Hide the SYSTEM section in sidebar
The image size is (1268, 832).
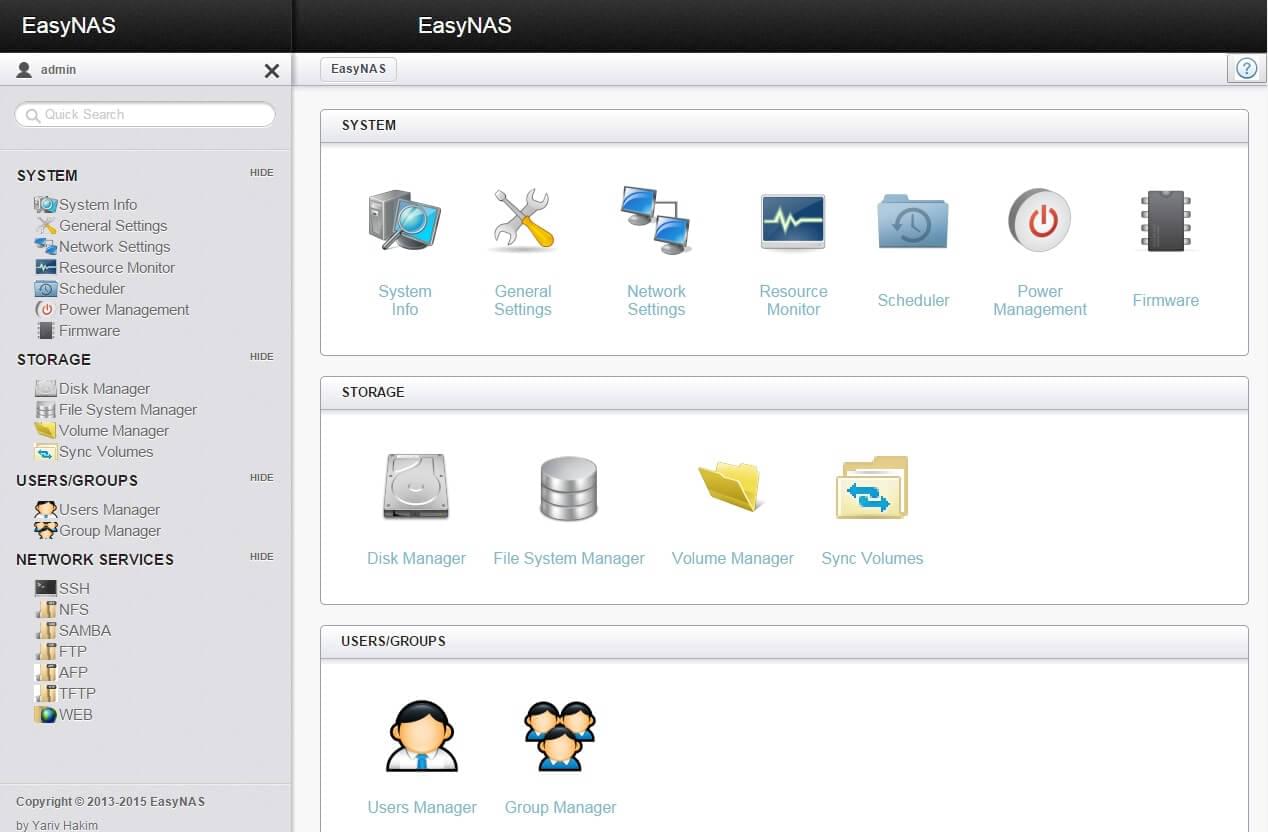(261, 173)
